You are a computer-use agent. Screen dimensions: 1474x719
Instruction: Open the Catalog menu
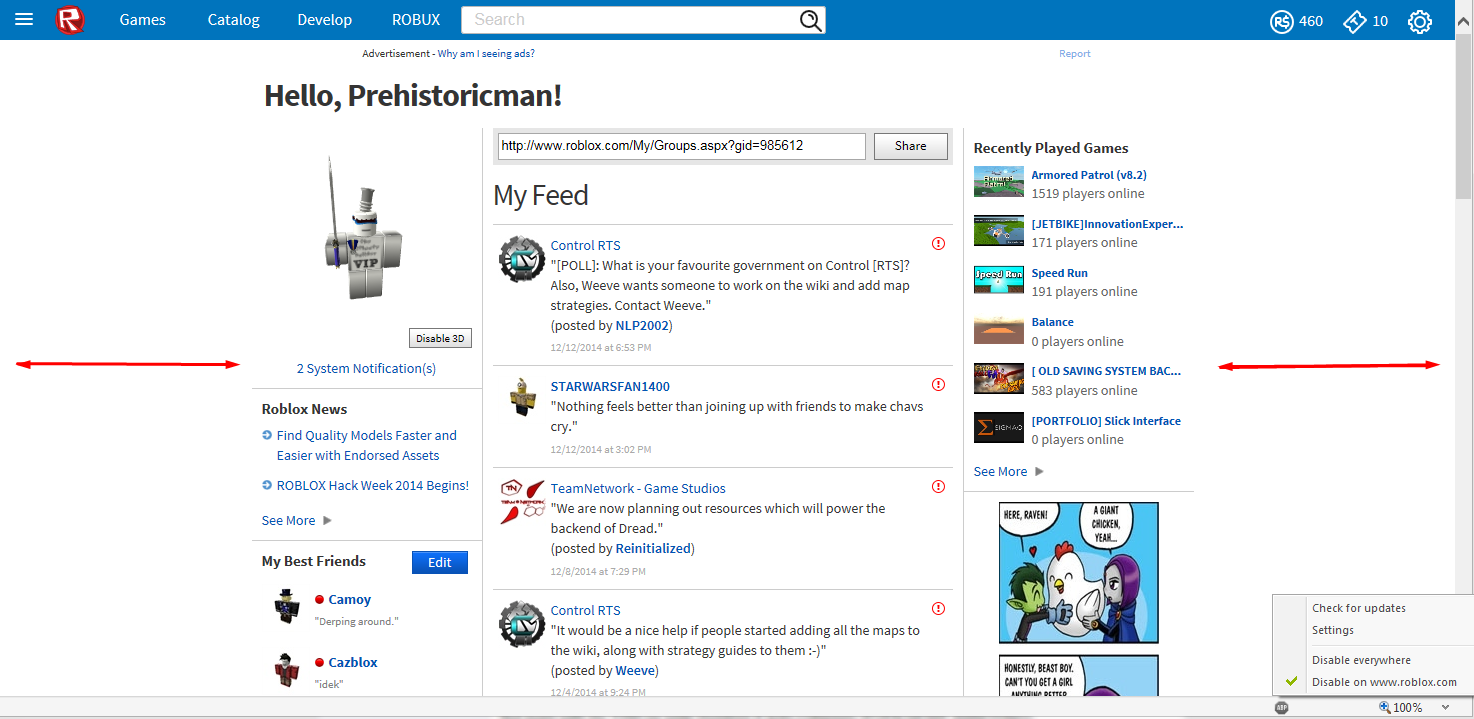pyautogui.click(x=233, y=20)
